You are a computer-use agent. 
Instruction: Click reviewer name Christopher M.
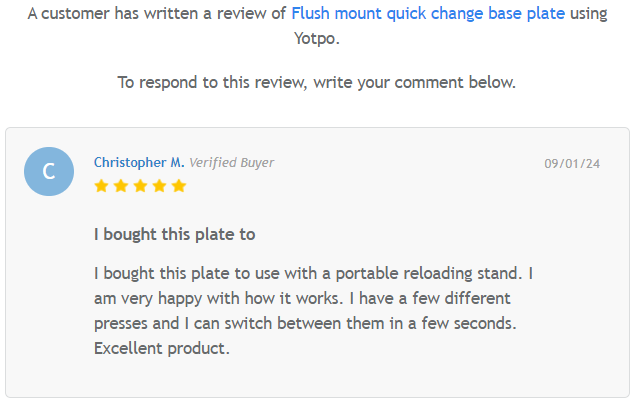(x=139, y=162)
